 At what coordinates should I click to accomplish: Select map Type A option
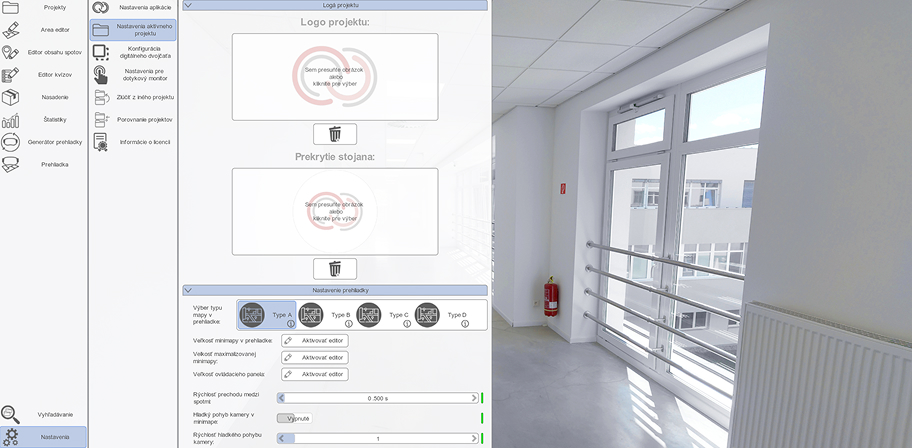click(267, 315)
